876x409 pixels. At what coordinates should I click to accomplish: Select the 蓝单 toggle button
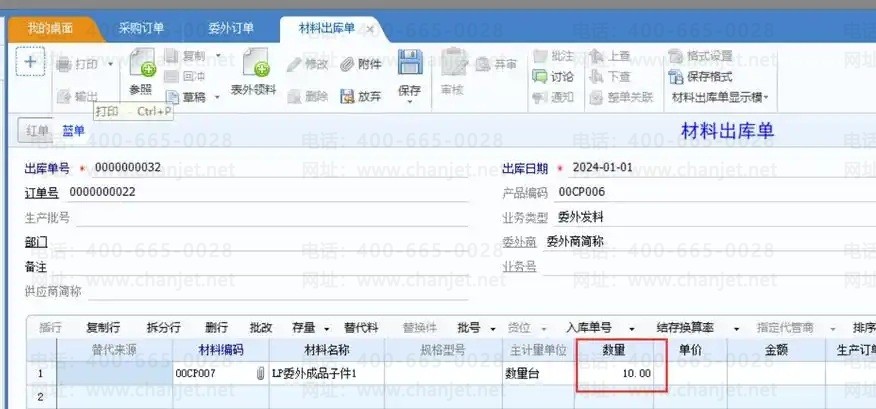[x=74, y=131]
